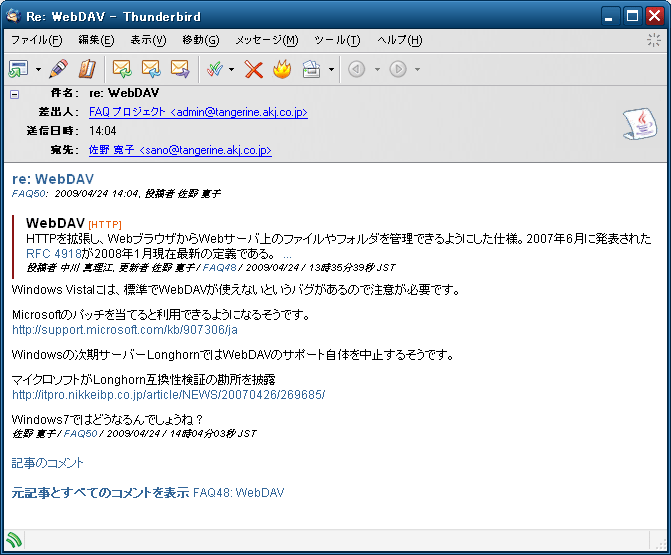Open the Get Mail dropdown arrow
The image size is (671, 555).
pyautogui.click(x=39, y=69)
